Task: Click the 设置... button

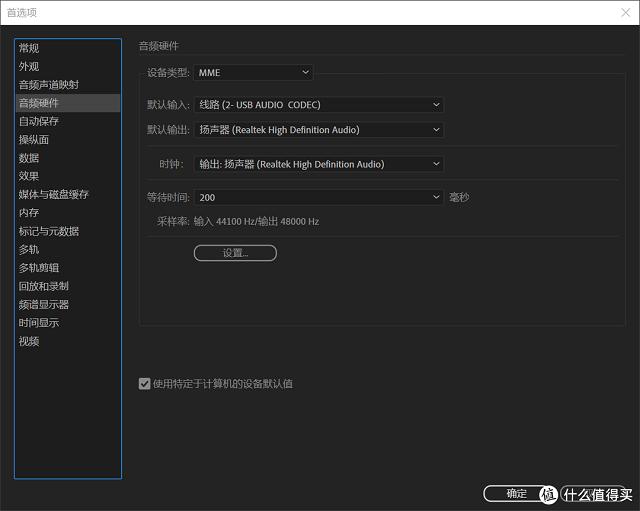Action: click(235, 254)
